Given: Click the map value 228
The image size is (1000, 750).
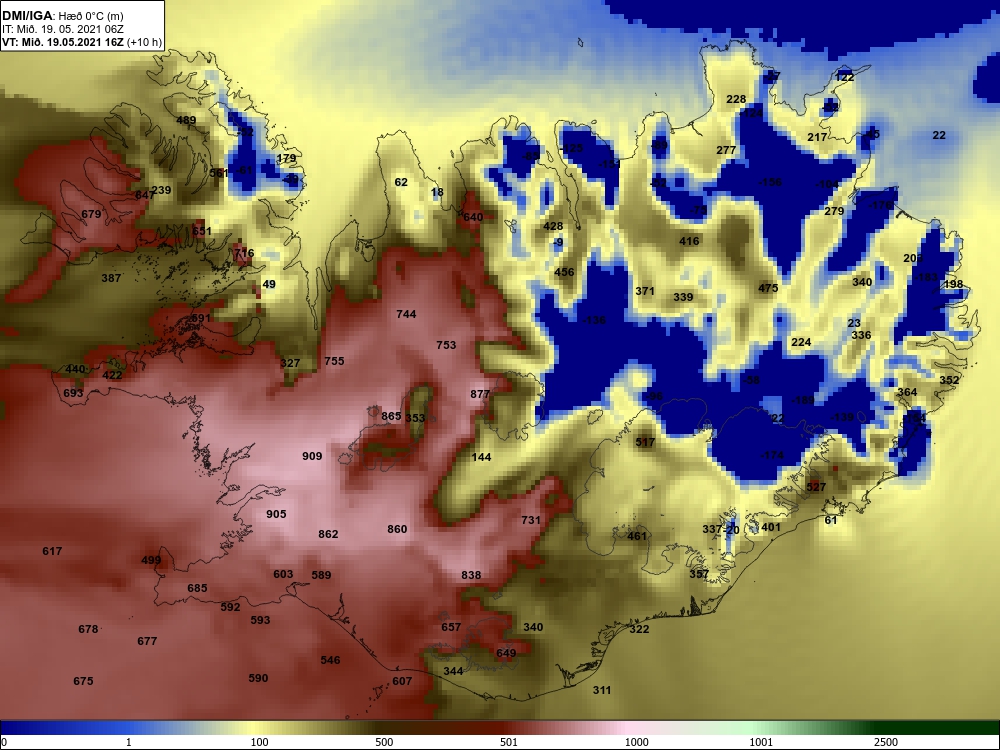Looking at the screenshot, I should pos(736,99).
